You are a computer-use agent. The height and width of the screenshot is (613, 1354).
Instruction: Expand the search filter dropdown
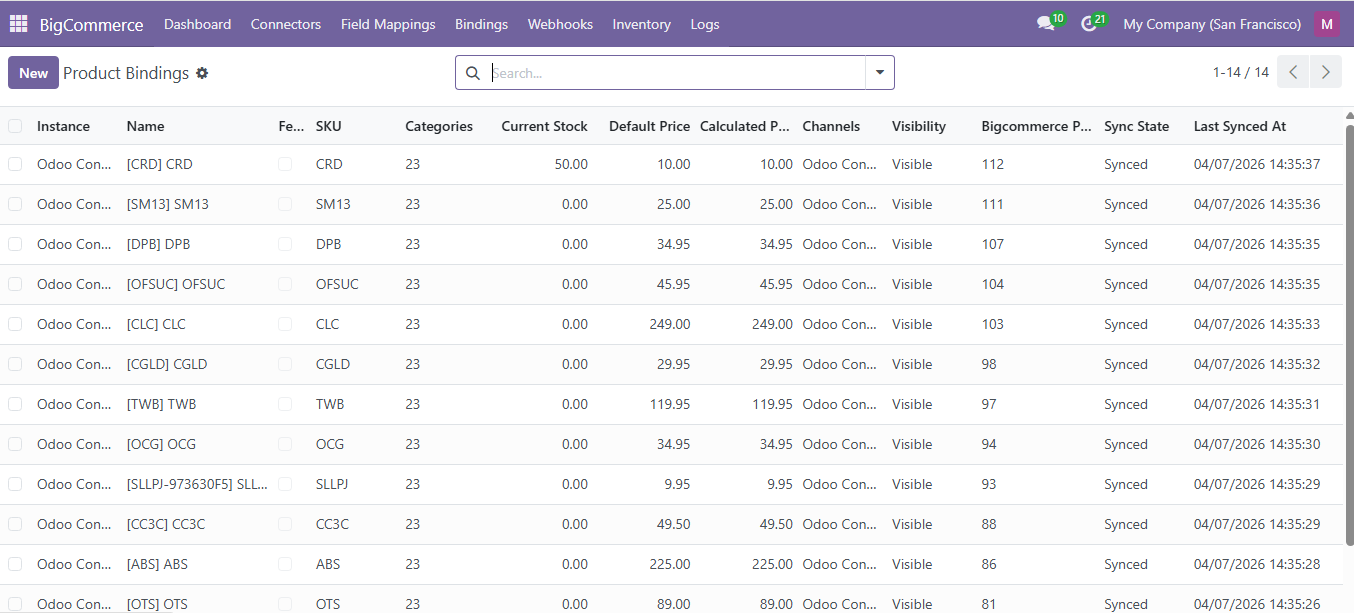pyautogui.click(x=879, y=72)
